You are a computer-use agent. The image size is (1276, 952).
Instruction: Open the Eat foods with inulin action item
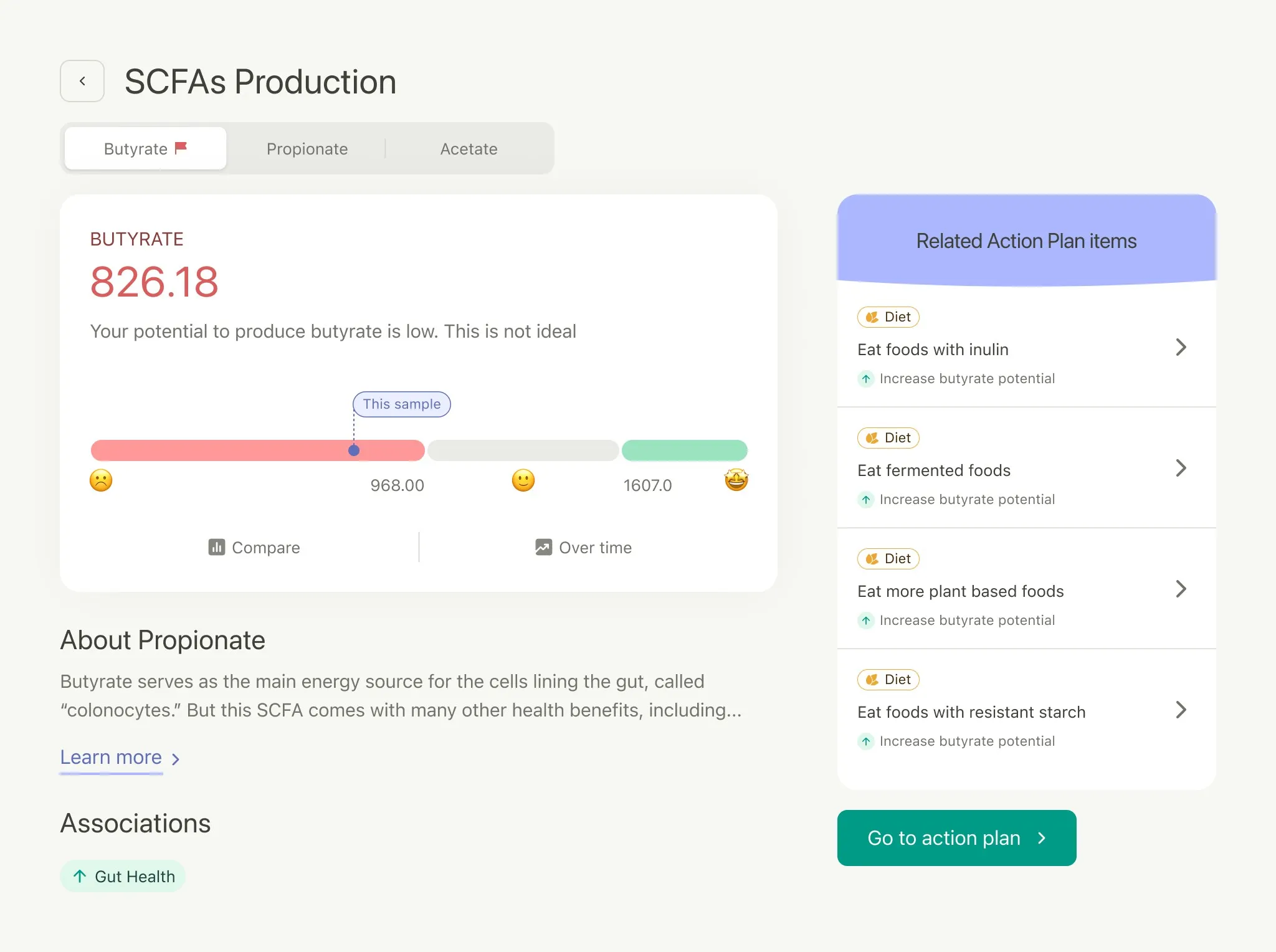point(1181,347)
